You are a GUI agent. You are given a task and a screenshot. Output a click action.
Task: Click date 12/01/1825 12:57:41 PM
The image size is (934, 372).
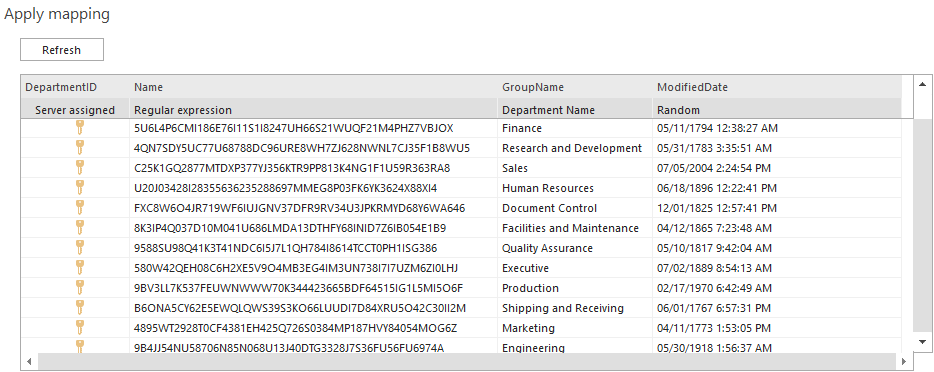coord(717,208)
